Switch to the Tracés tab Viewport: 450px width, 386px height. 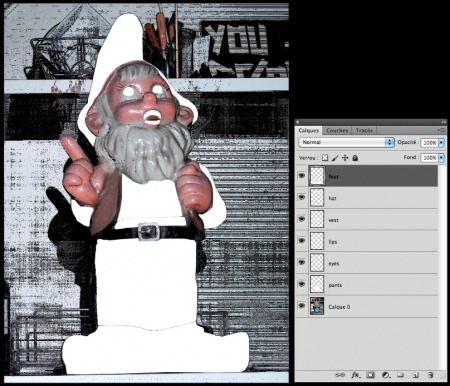click(x=364, y=130)
